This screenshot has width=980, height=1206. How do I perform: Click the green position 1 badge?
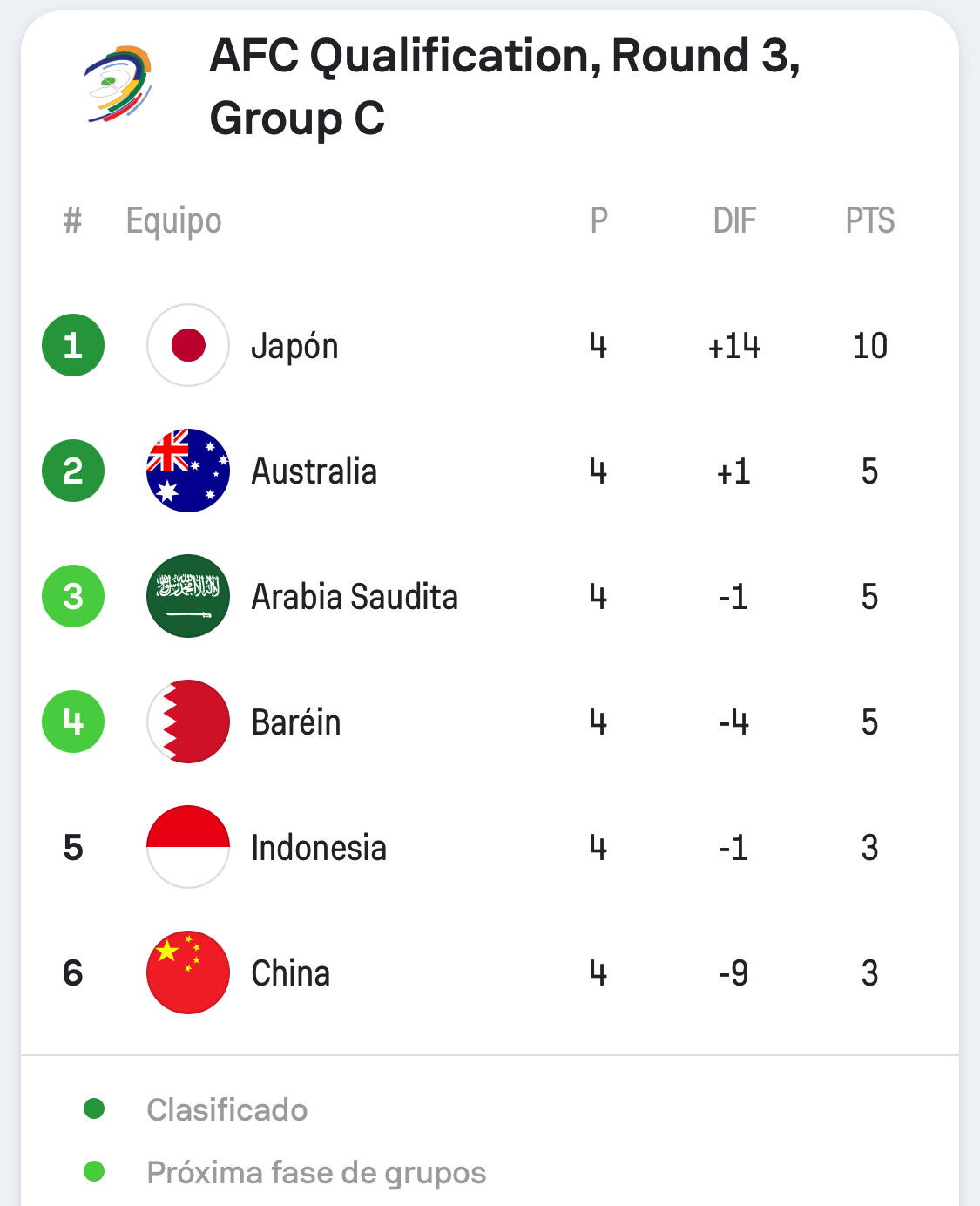click(73, 345)
